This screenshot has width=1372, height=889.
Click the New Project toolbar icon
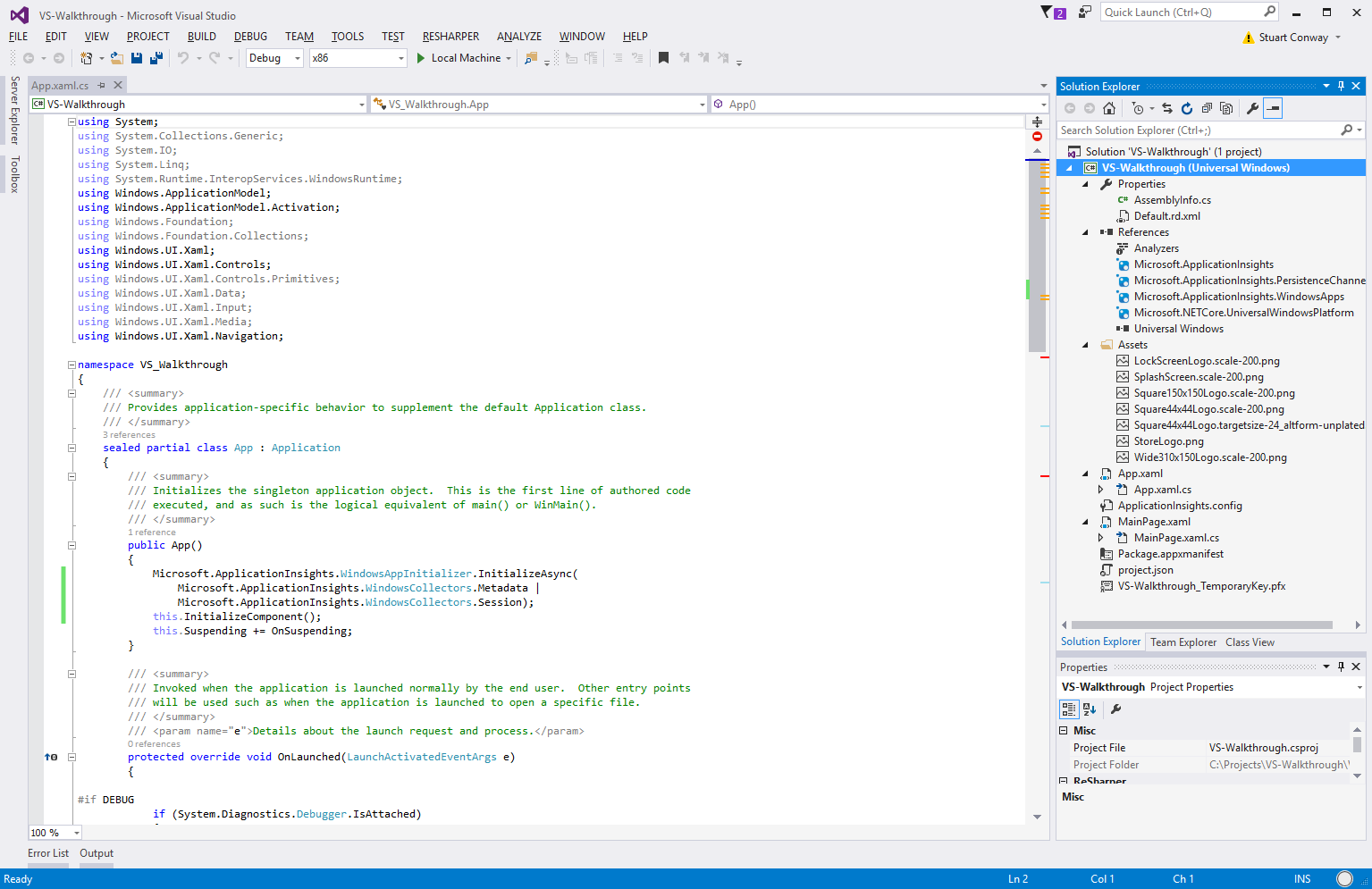(87, 58)
